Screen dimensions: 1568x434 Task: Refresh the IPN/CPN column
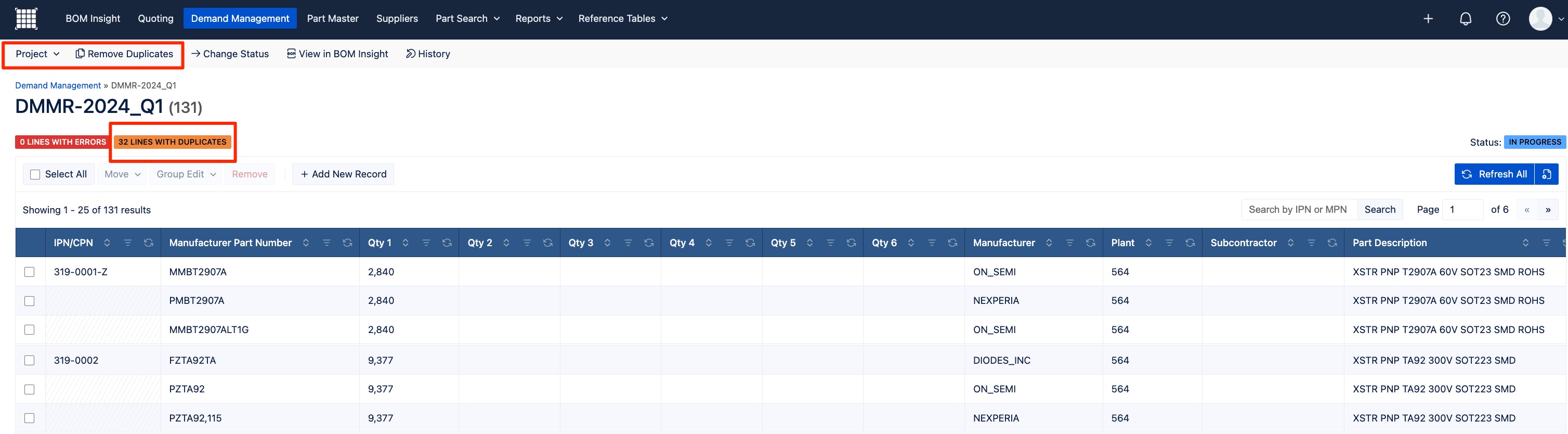pos(149,242)
